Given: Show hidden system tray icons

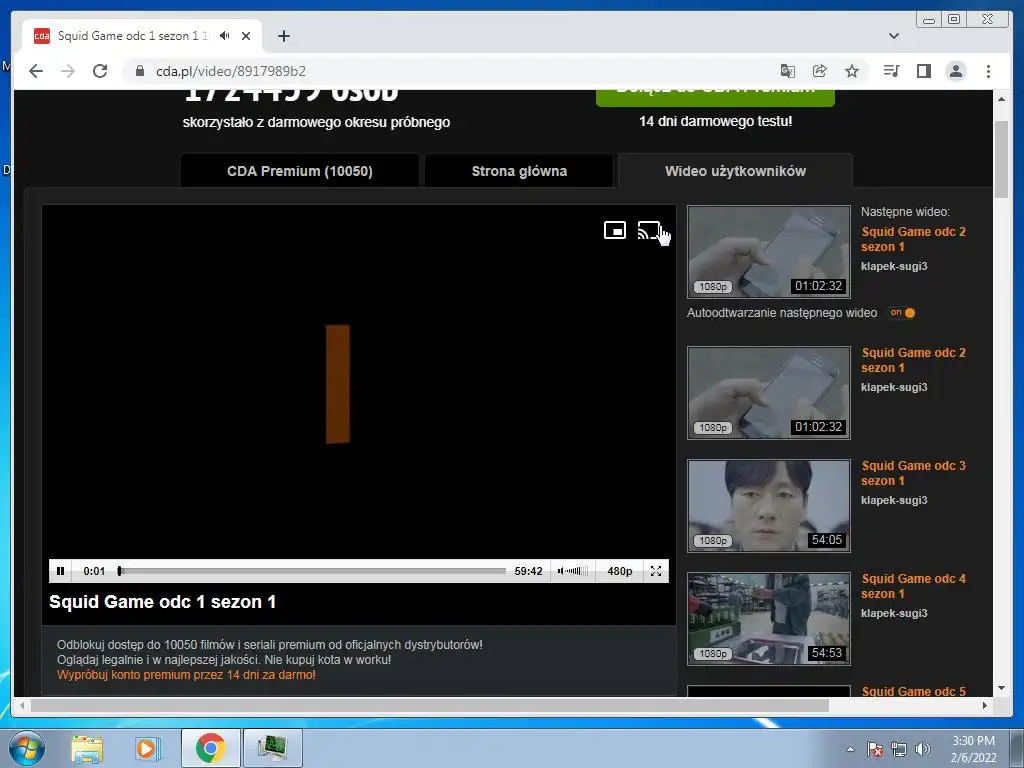Looking at the screenshot, I should click(x=850, y=749).
